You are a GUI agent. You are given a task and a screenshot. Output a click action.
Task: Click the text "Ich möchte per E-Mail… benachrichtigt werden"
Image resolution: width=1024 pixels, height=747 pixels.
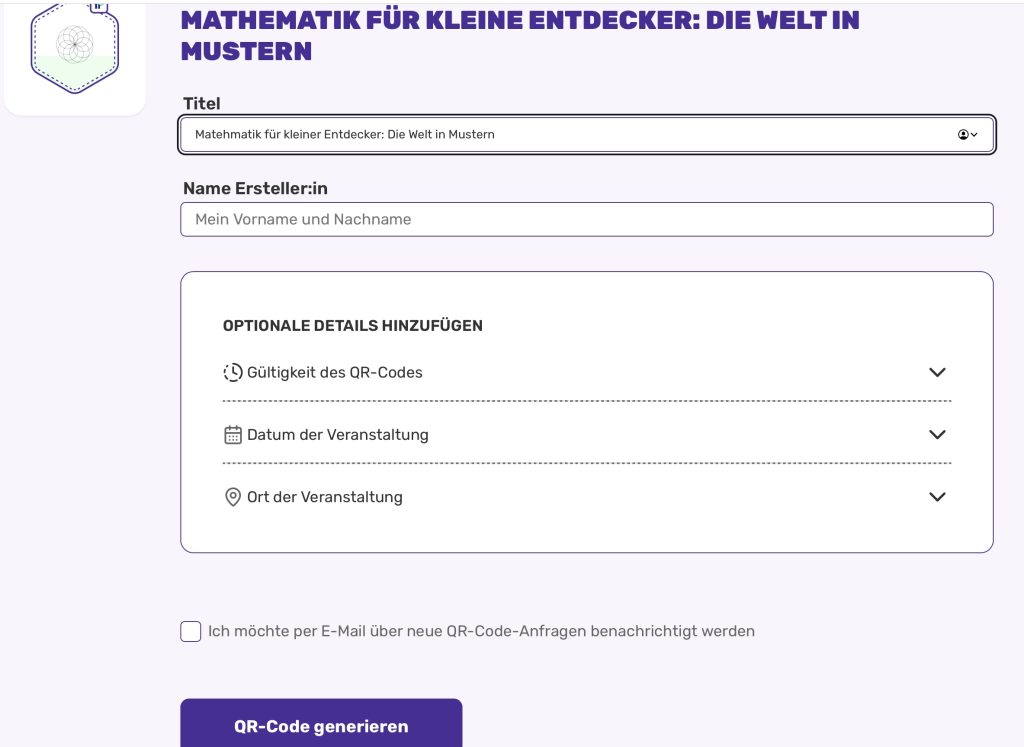[481, 631]
